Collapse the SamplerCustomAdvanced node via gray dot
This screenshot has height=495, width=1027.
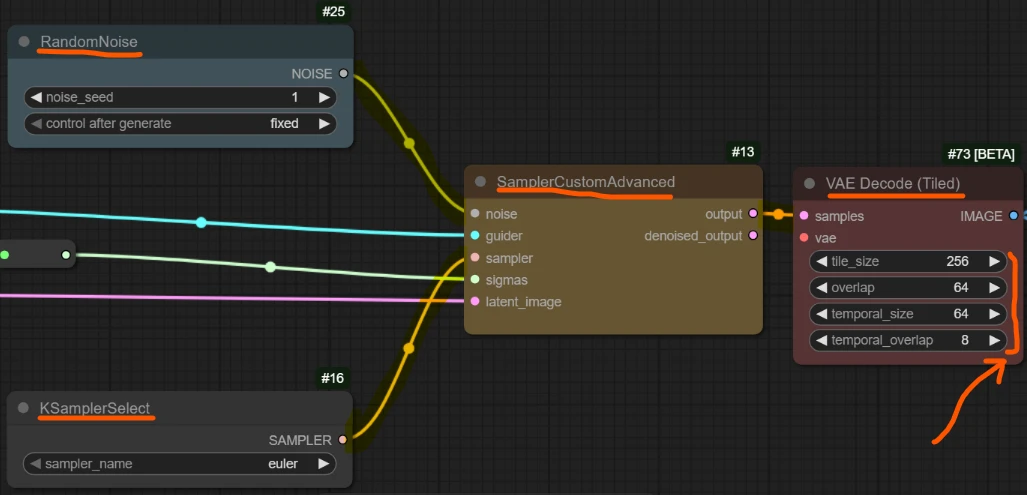tap(480, 182)
